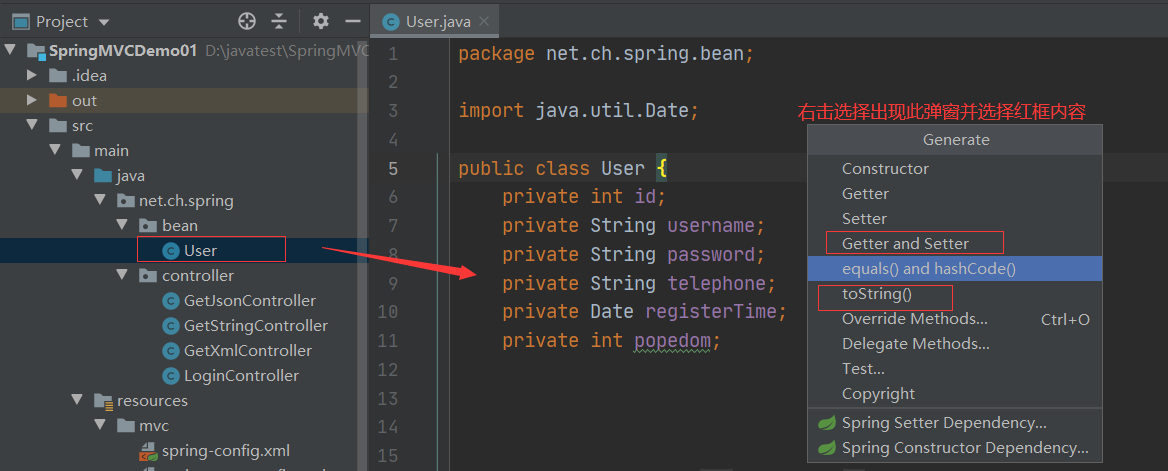The image size is (1168, 471).
Task: Click the LoginController class icon
Action: pyautogui.click(x=171, y=376)
